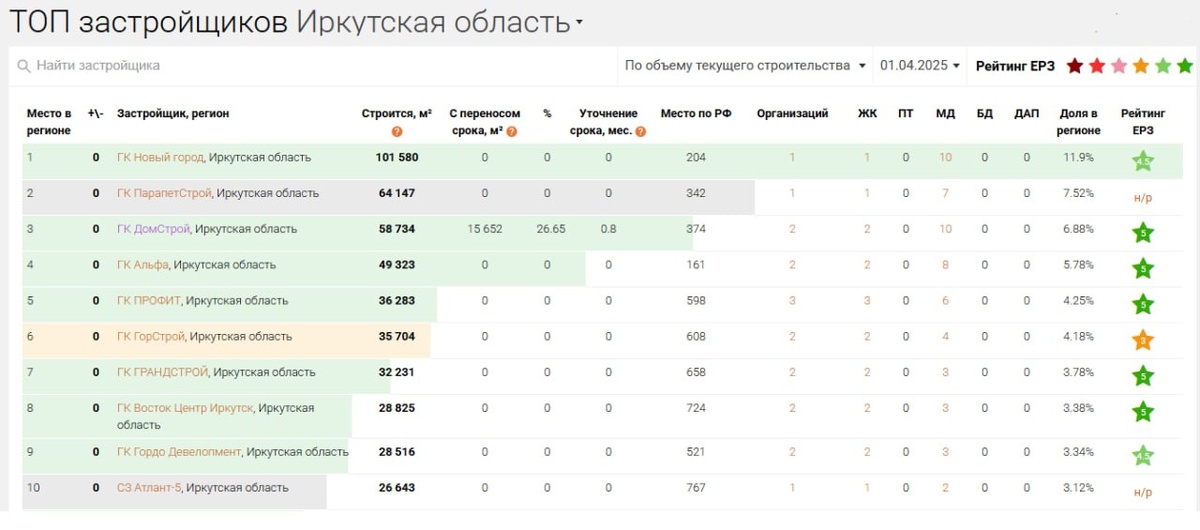Click МД count 2 for СЗ Атлант-5
Image resolution: width=1200 pixels, height=530 pixels.
pyautogui.click(x=945, y=488)
